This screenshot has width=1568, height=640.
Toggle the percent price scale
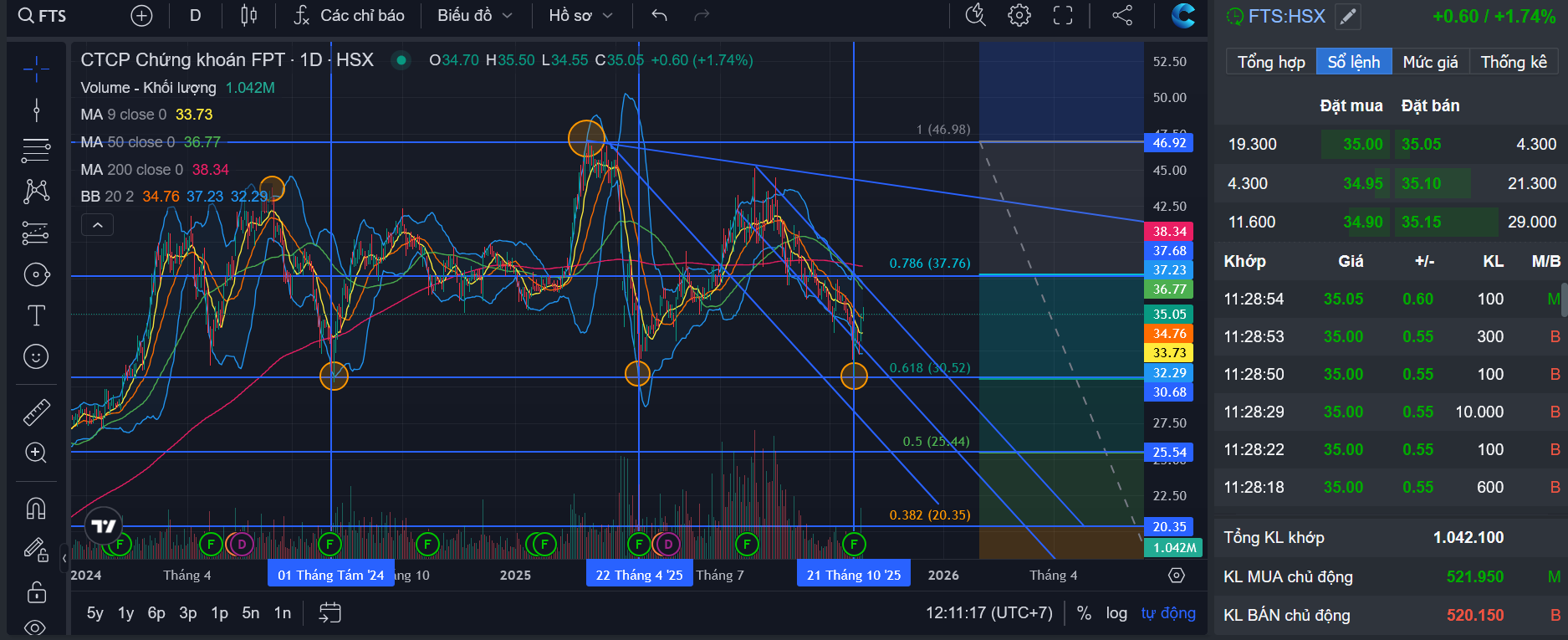pyautogui.click(x=1085, y=613)
